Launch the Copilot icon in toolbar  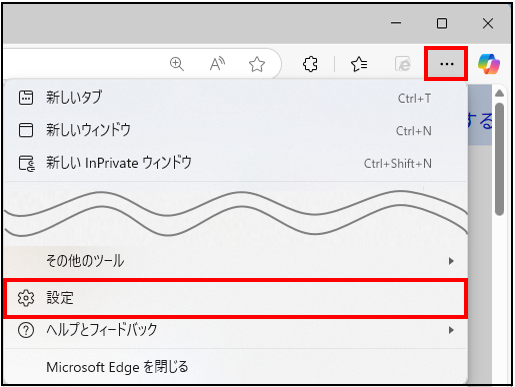[488, 64]
